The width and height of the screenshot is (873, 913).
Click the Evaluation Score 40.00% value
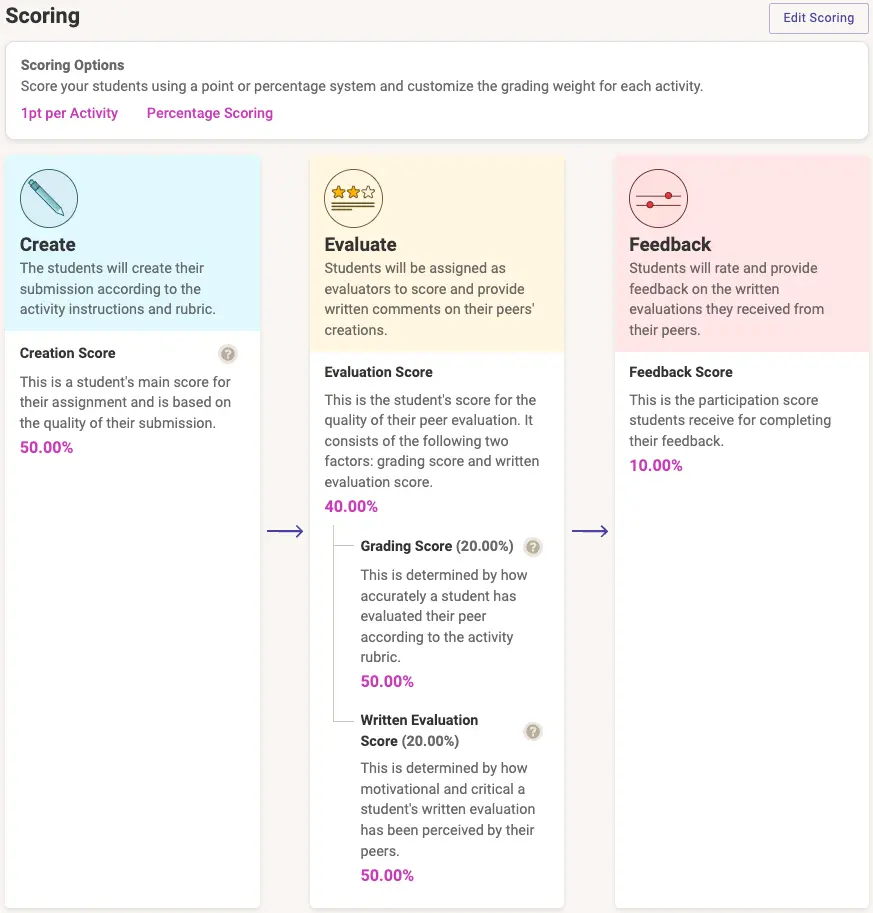(351, 506)
